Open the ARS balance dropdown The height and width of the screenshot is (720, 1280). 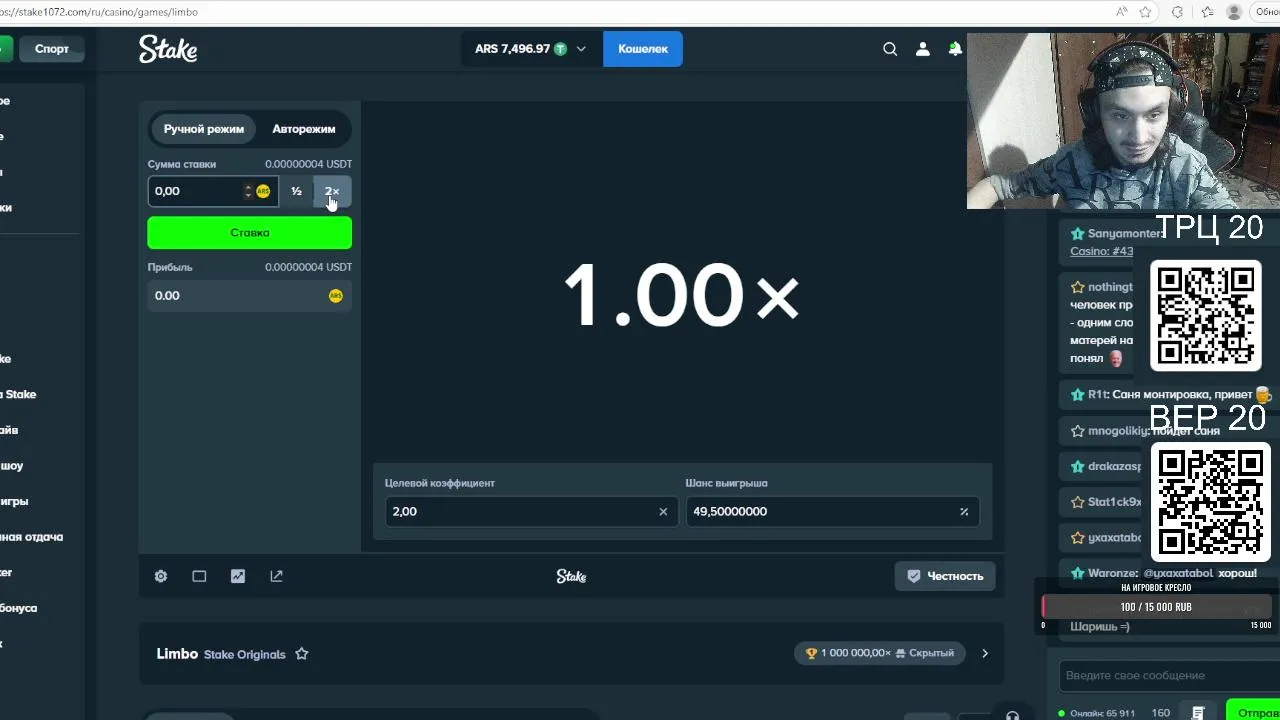point(530,49)
